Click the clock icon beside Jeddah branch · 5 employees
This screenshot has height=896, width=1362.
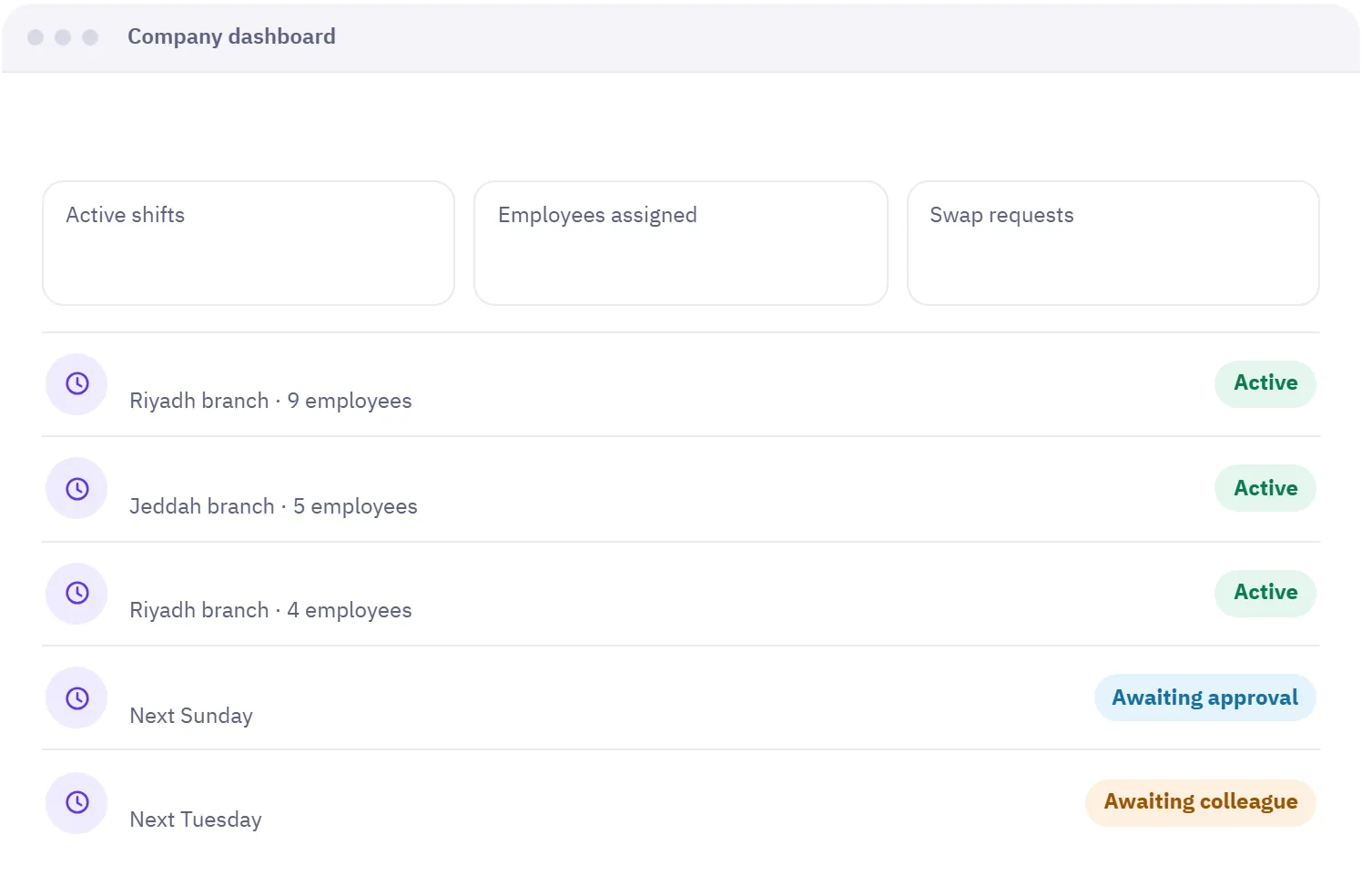click(77, 489)
